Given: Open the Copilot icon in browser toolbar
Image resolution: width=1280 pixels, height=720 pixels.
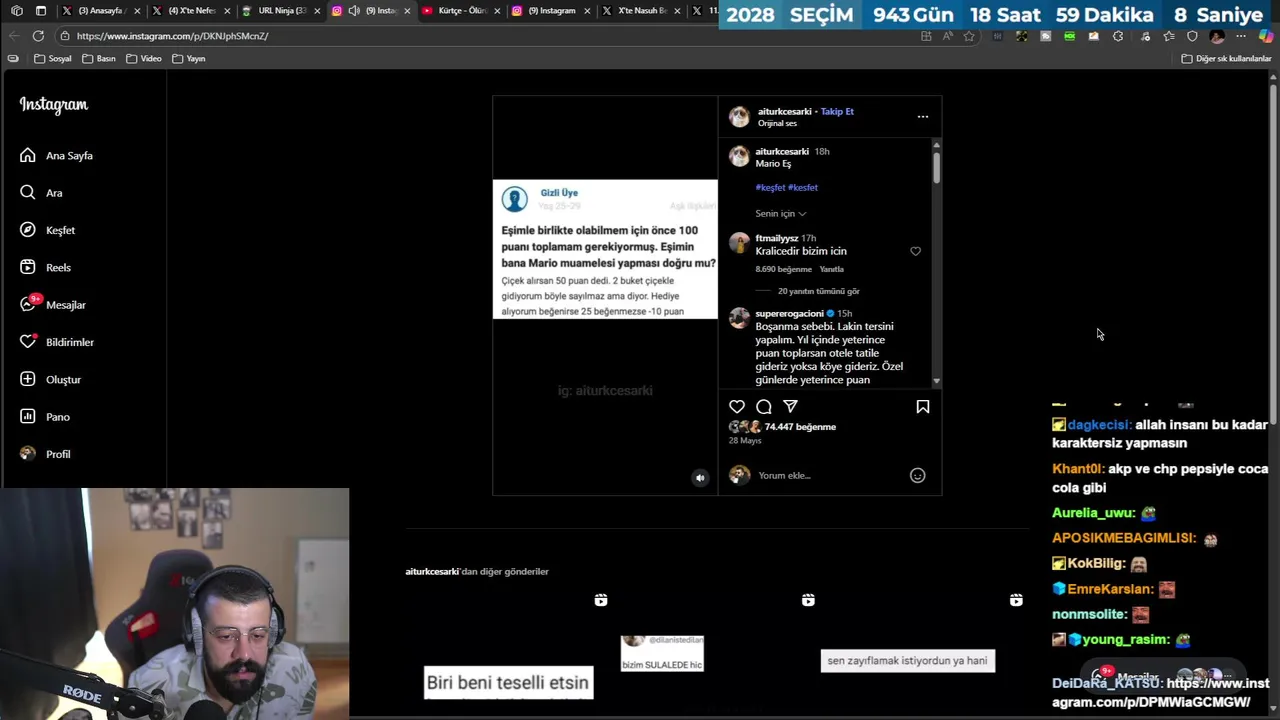Looking at the screenshot, I should pos(1265,36).
